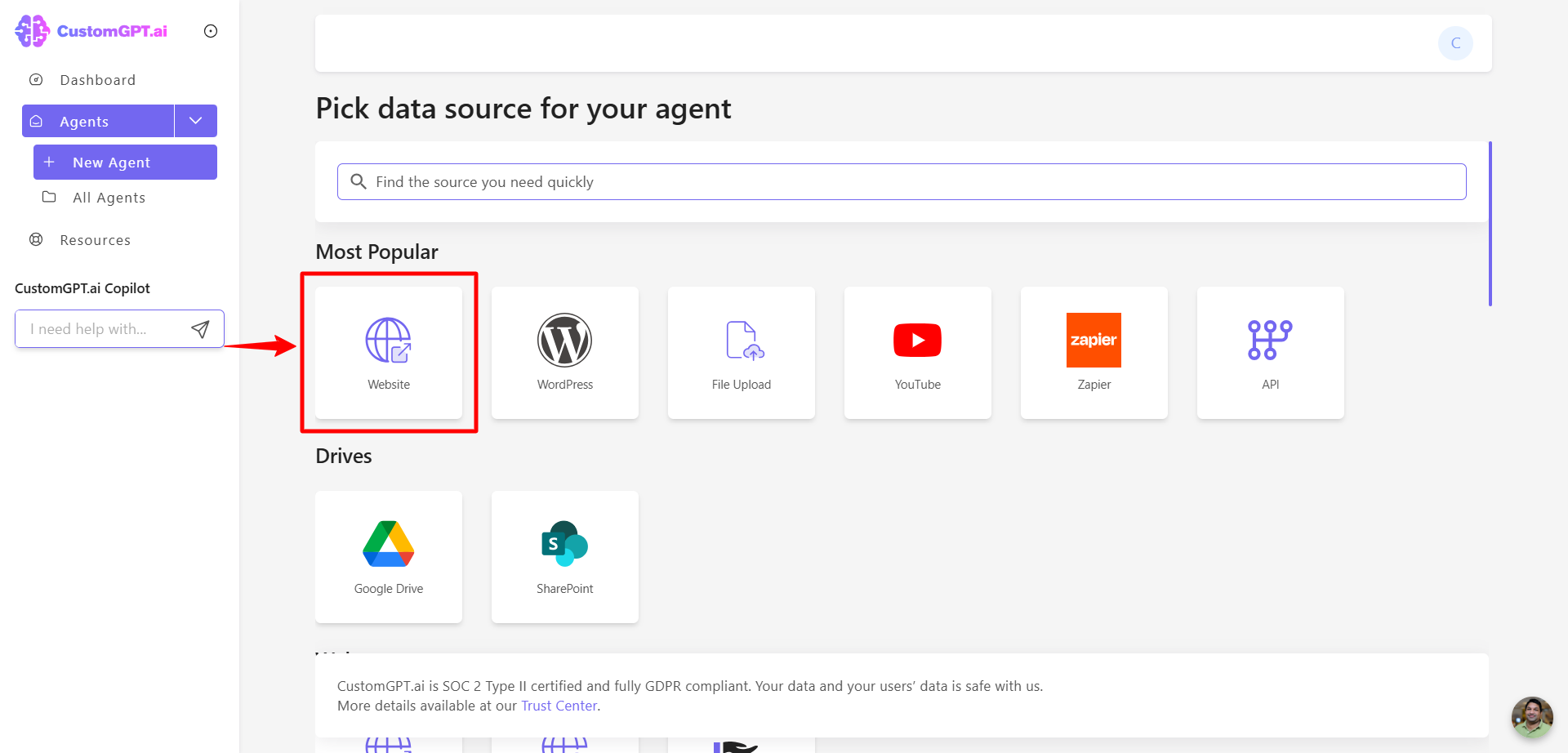Select the Website data source card

point(389,353)
